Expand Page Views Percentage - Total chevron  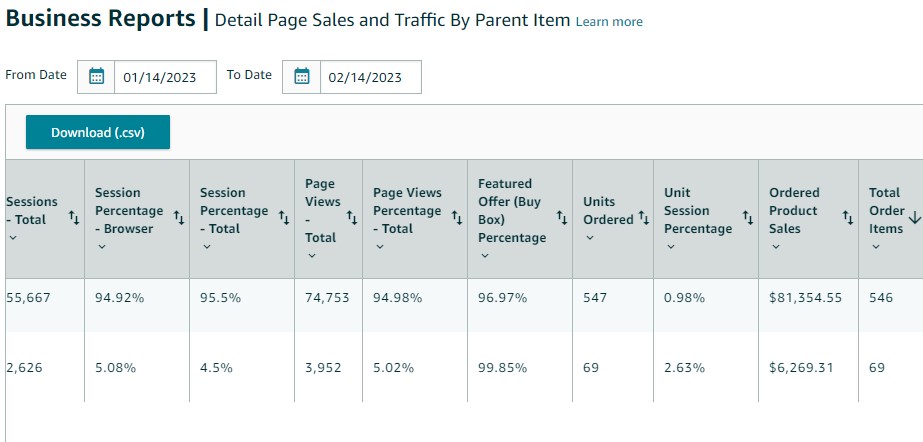380,247
